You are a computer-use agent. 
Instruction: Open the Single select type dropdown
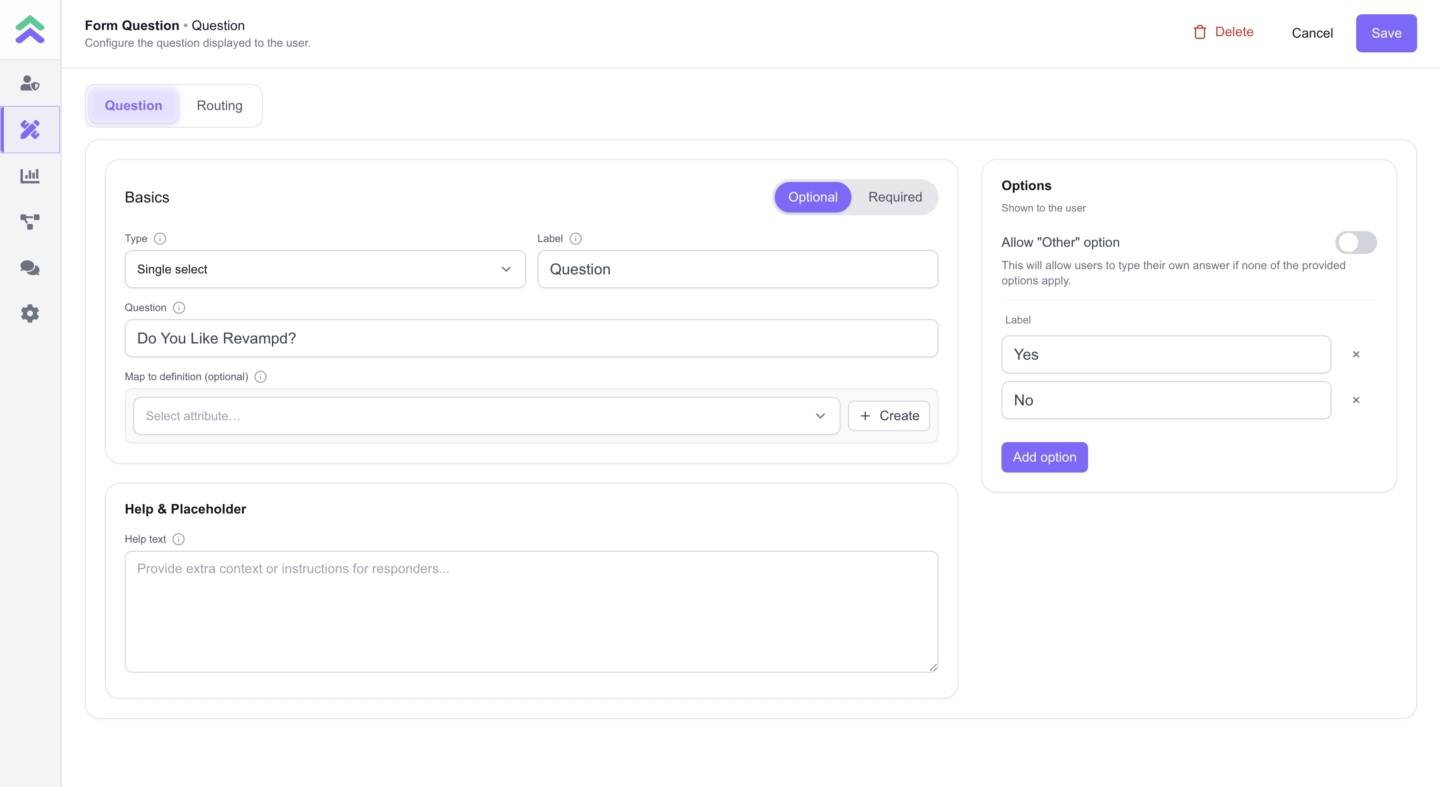click(x=325, y=269)
